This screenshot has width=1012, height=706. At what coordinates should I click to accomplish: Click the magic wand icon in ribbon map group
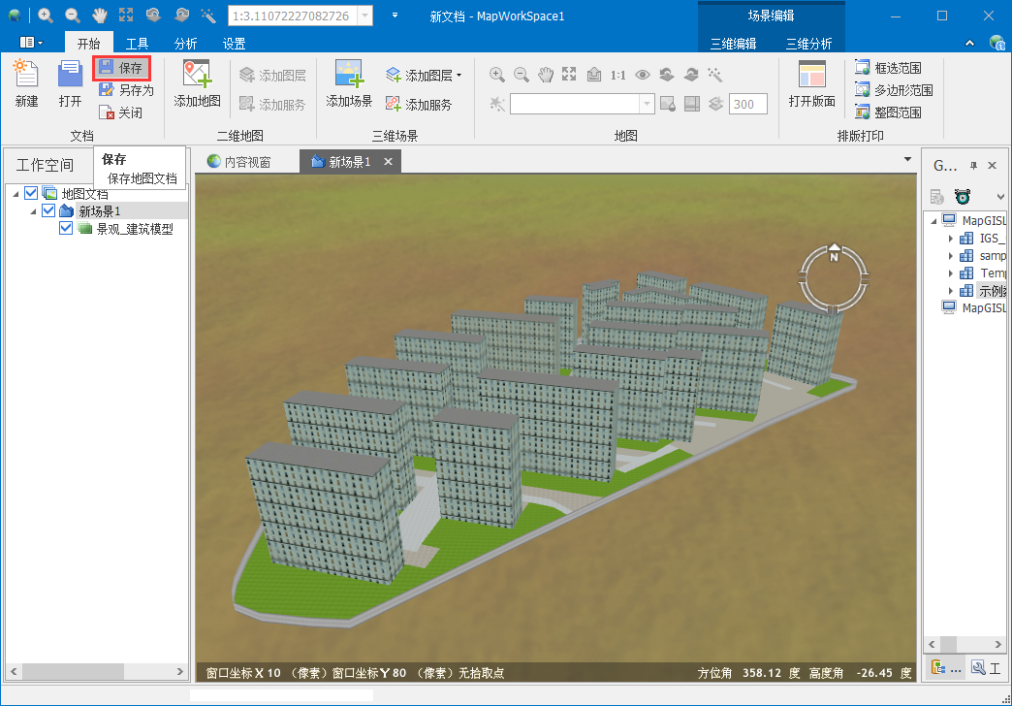click(715, 75)
